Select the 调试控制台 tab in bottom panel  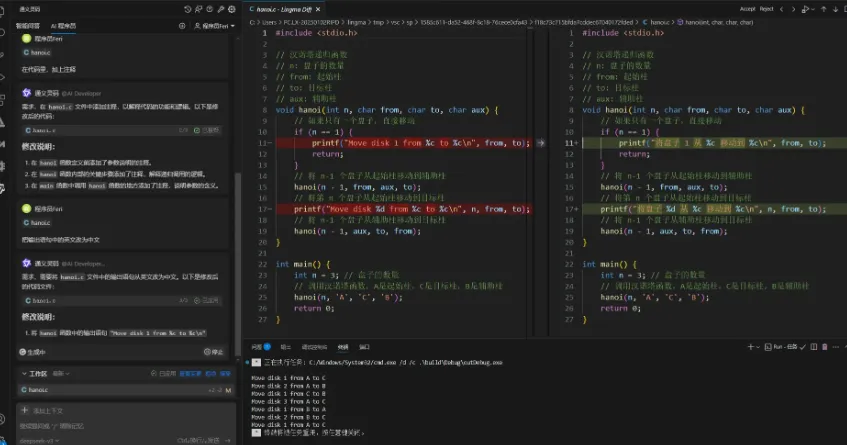point(314,347)
